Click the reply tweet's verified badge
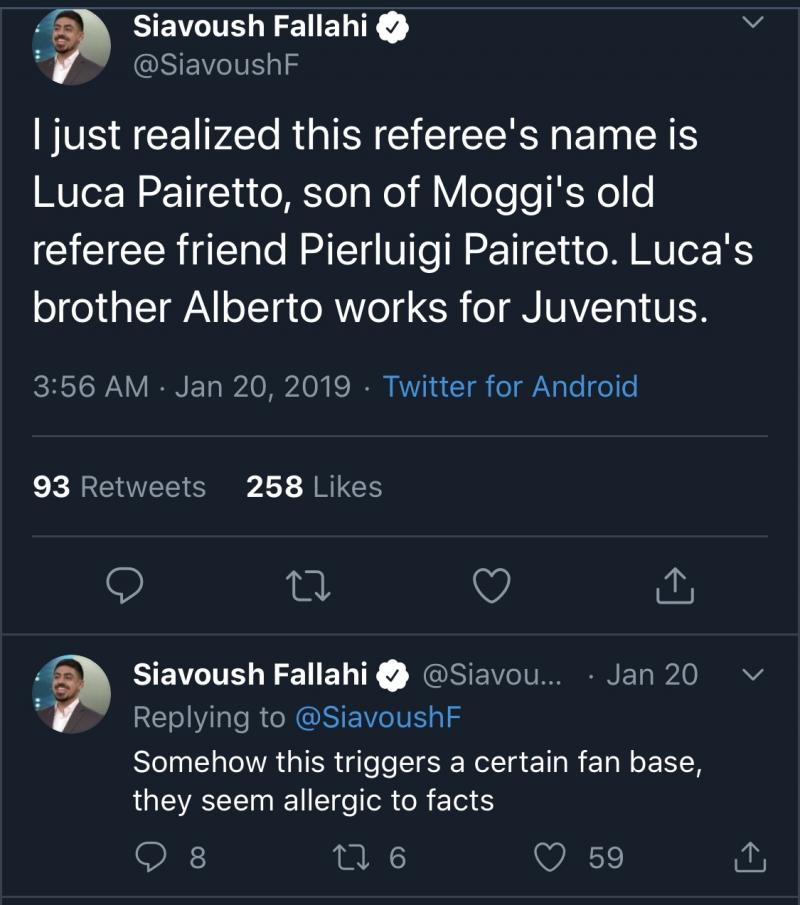Viewport: 800px width, 905px height. point(393,675)
